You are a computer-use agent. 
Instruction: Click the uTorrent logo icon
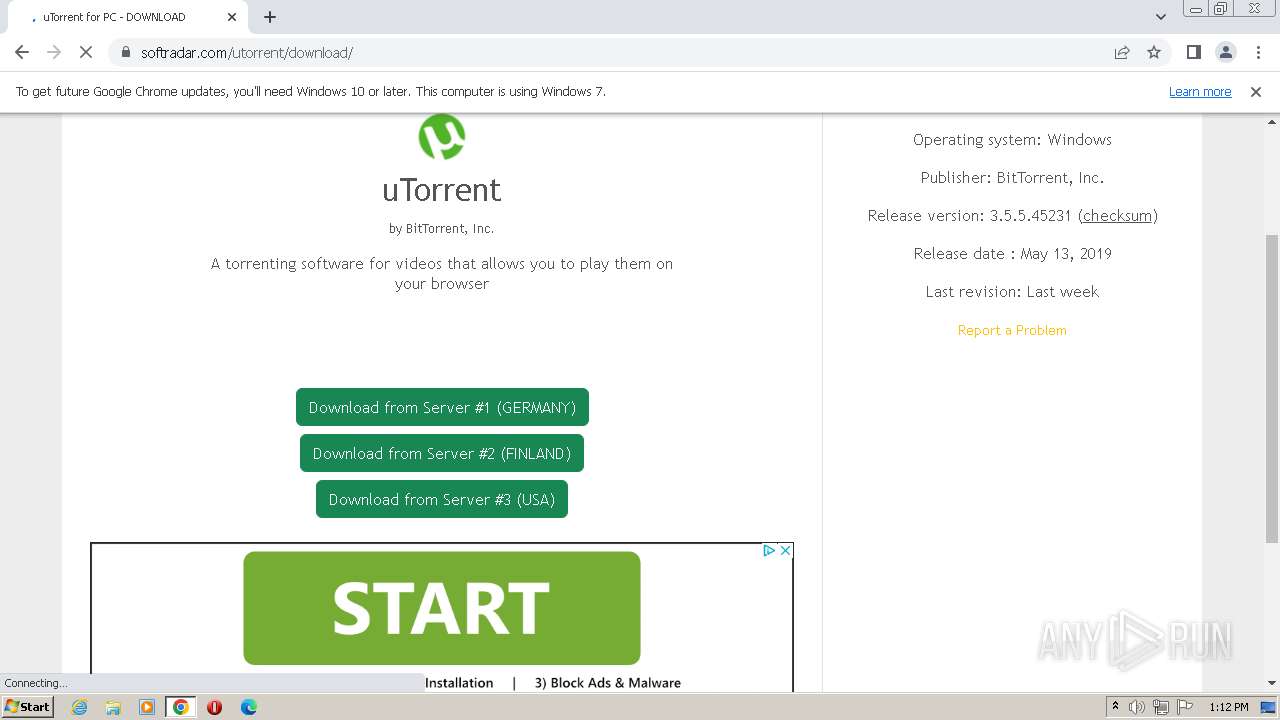pyautogui.click(x=442, y=137)
